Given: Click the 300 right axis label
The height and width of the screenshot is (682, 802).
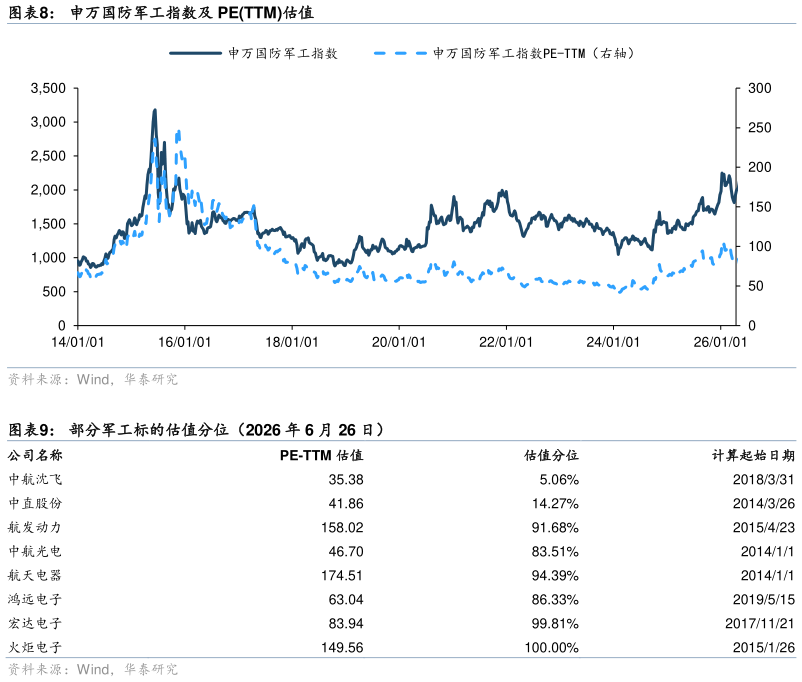Looking at the screenshot, I should [x=760, y=89].
